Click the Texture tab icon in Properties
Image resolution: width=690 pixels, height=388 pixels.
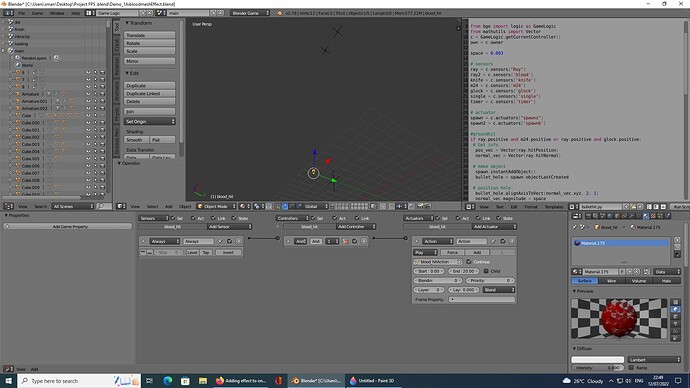653,216
